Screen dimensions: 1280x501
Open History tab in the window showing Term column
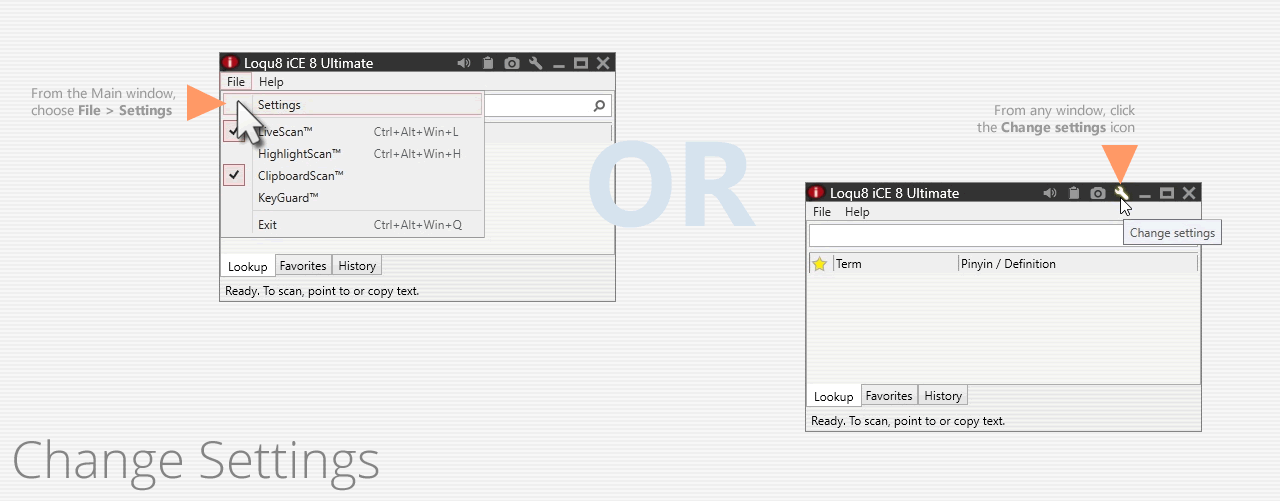click(x=943, y=396)
